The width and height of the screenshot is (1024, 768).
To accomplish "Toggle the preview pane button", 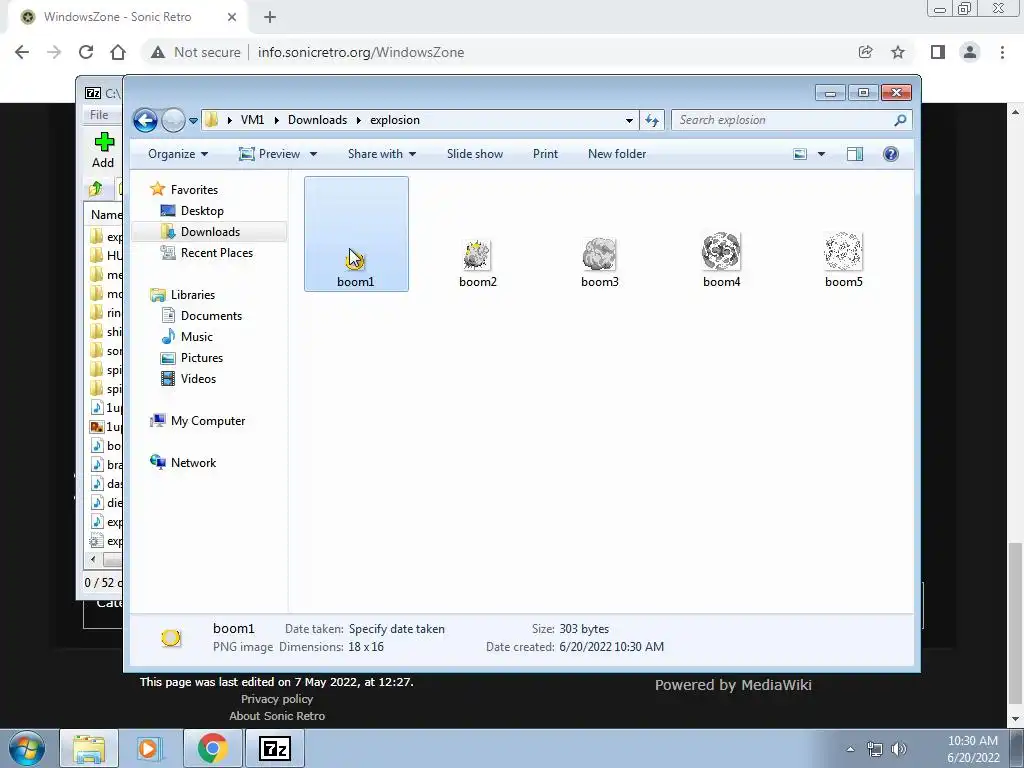I will click(855, 154).
